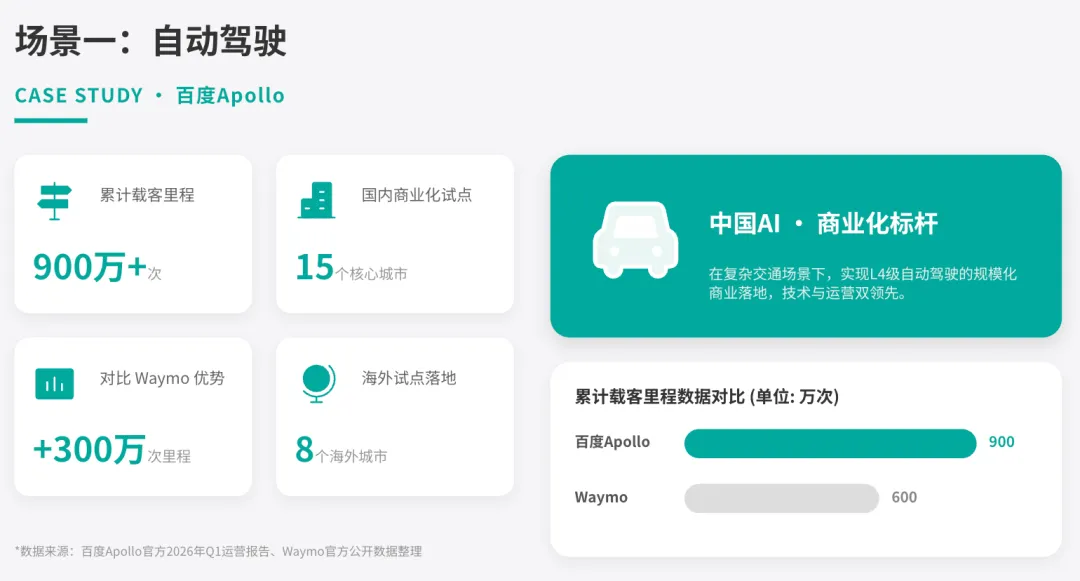1080x581 pixels.
Task: Click the 数据来源 footnote text
Action: (218, 551)
